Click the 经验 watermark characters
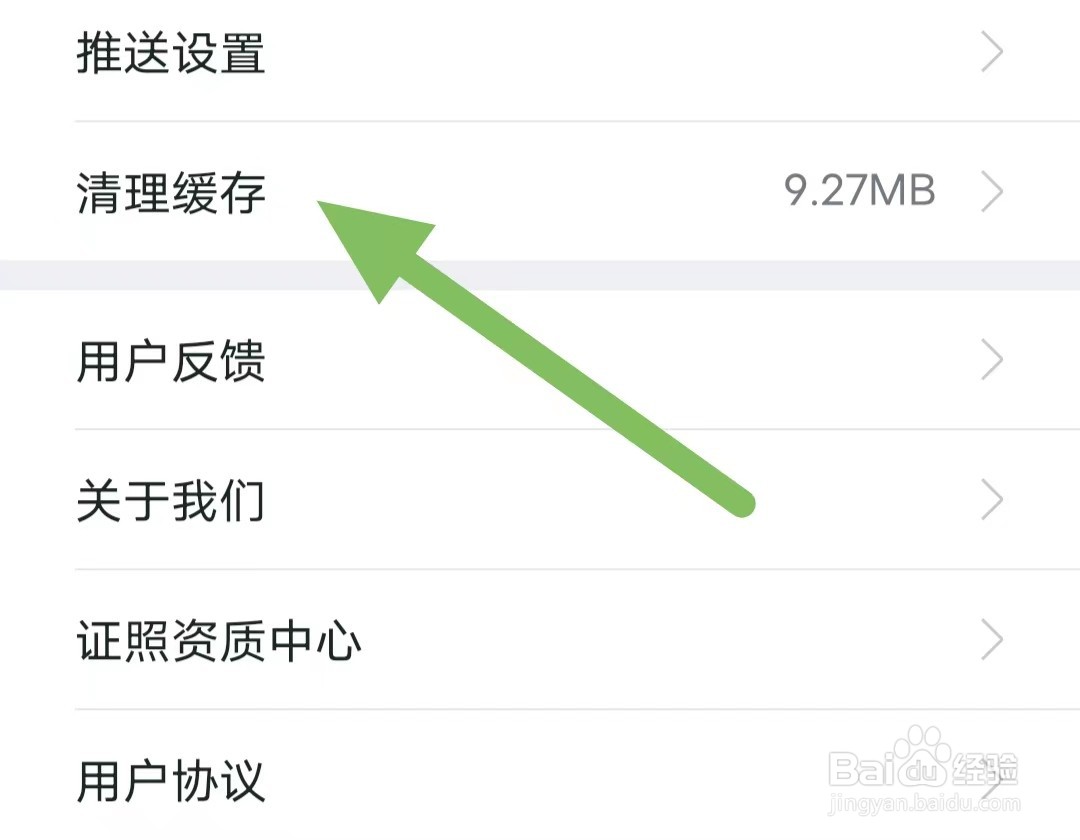 click(x=985, y=768)
